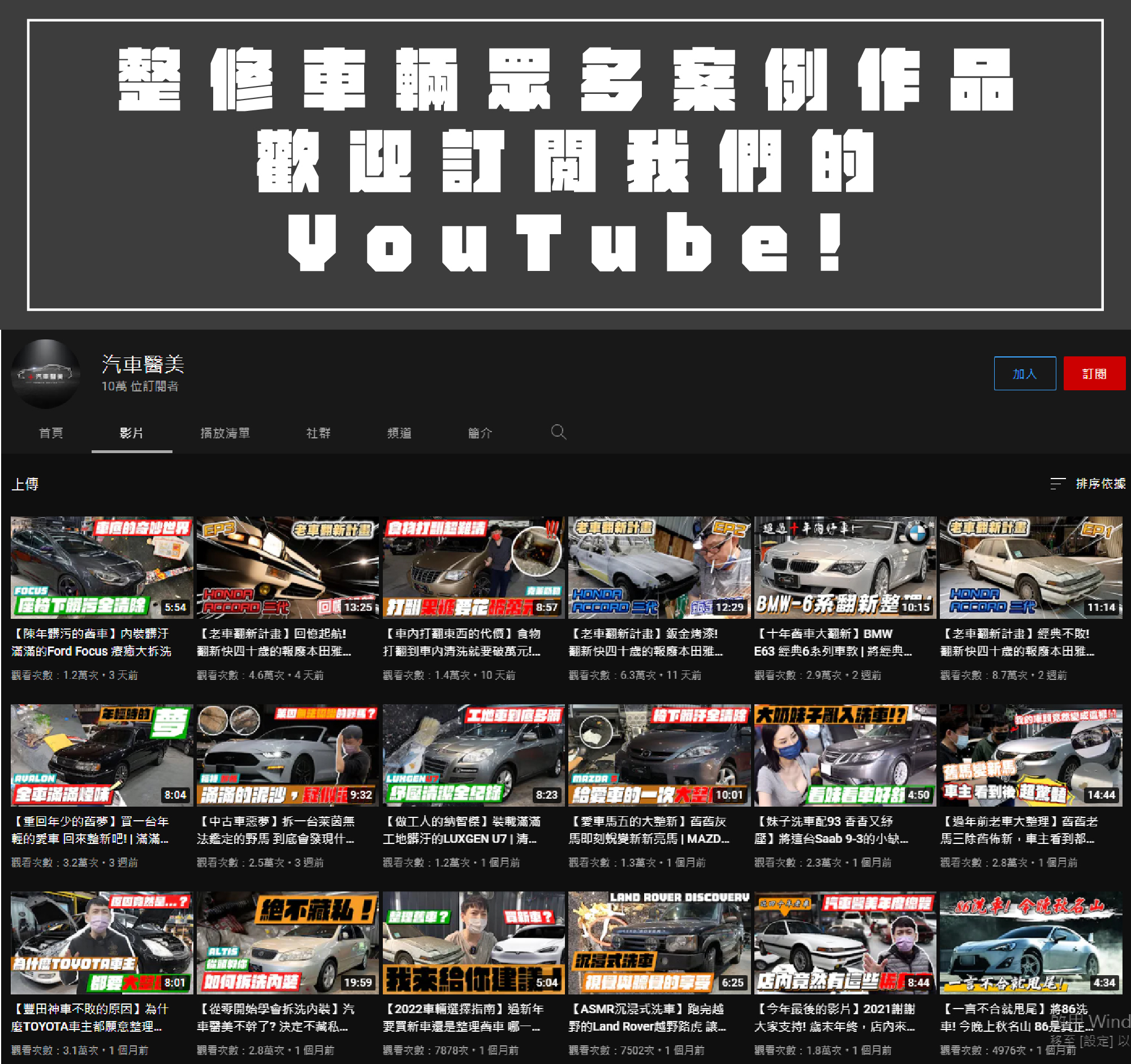
Task: Open the 社群 community tab
Action: 318,433
